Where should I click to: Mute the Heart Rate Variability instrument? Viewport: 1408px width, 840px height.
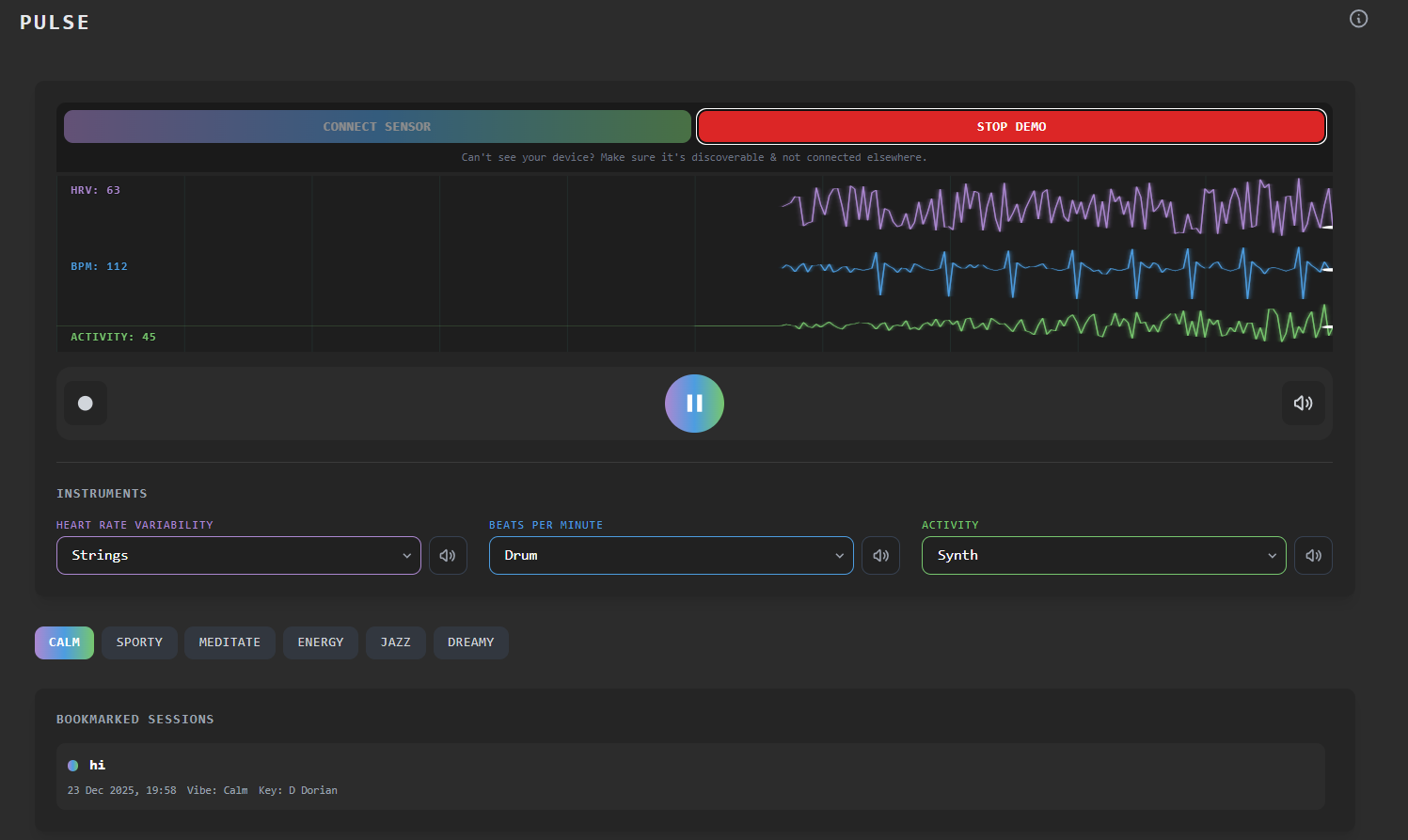tap(448, 556)
